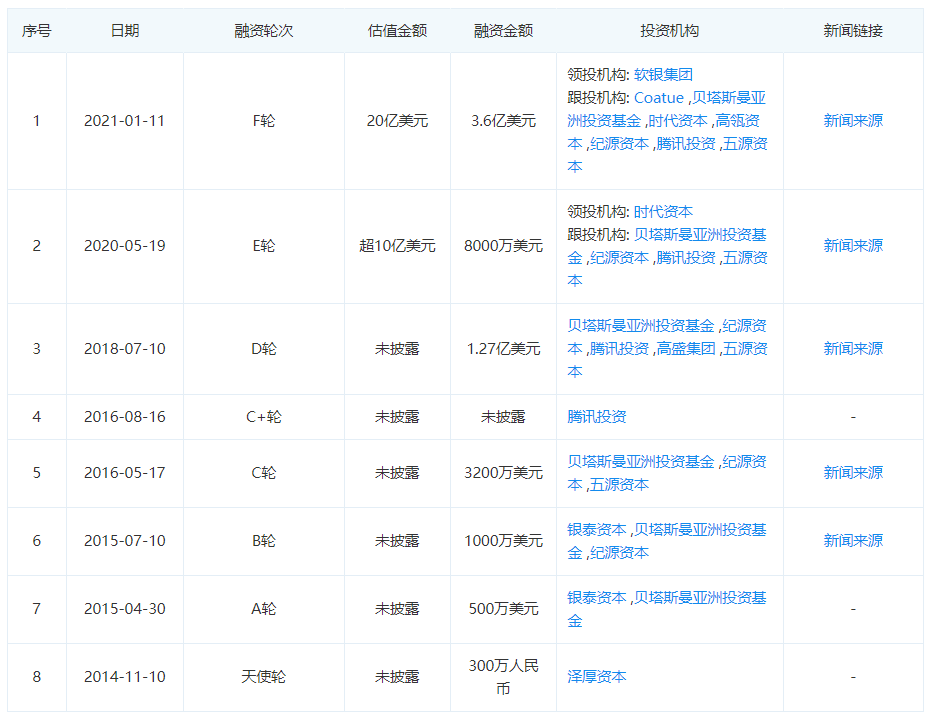
Task: Click the 500万美元 funding amount
Action: [x=503, y=609]
